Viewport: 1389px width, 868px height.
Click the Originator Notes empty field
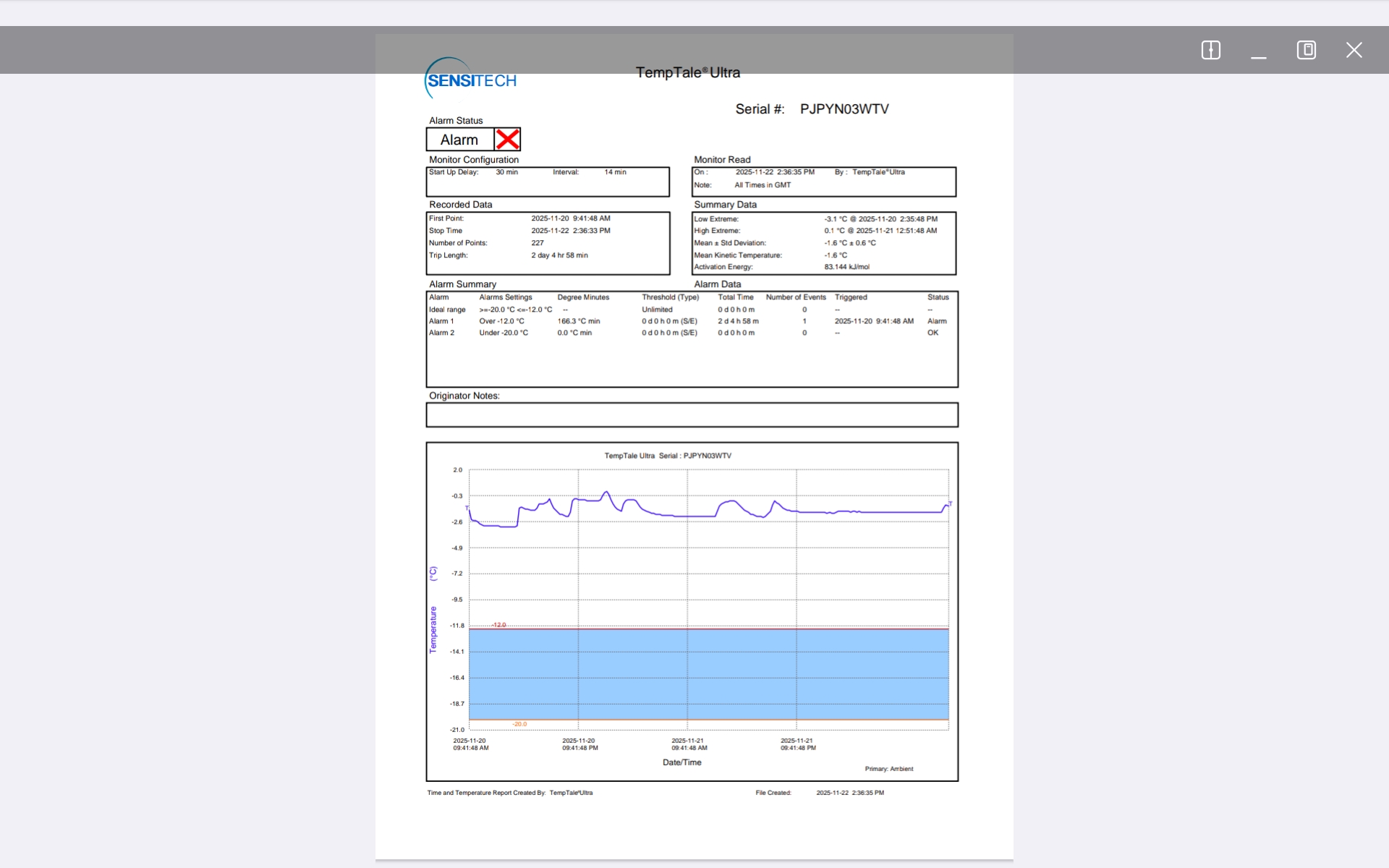692,415
